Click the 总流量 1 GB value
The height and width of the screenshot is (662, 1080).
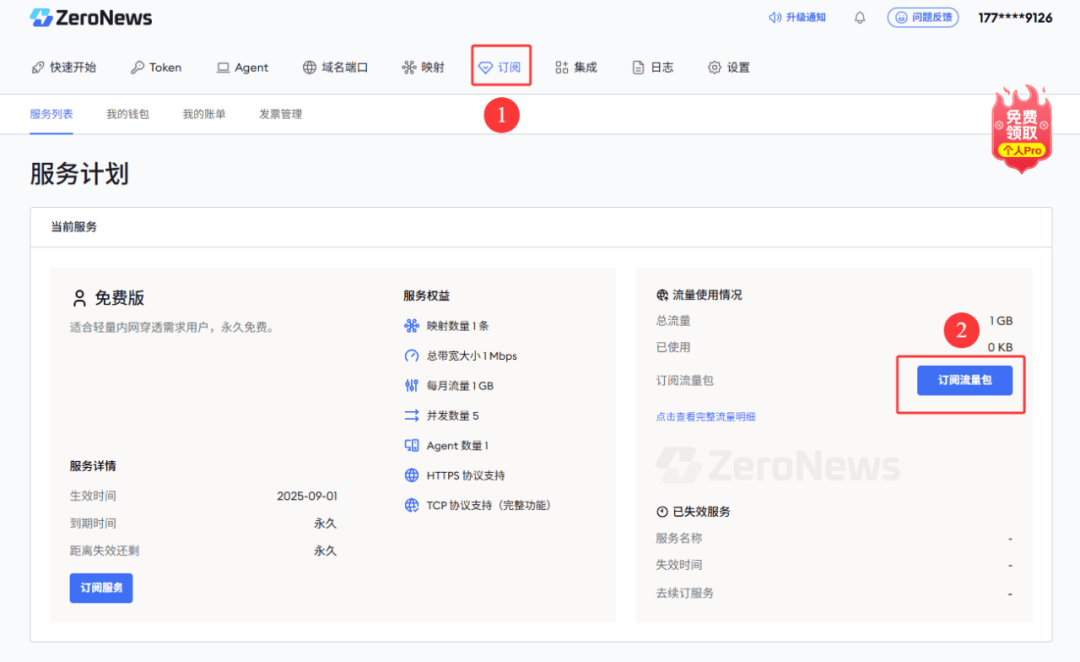[1001, 321]
